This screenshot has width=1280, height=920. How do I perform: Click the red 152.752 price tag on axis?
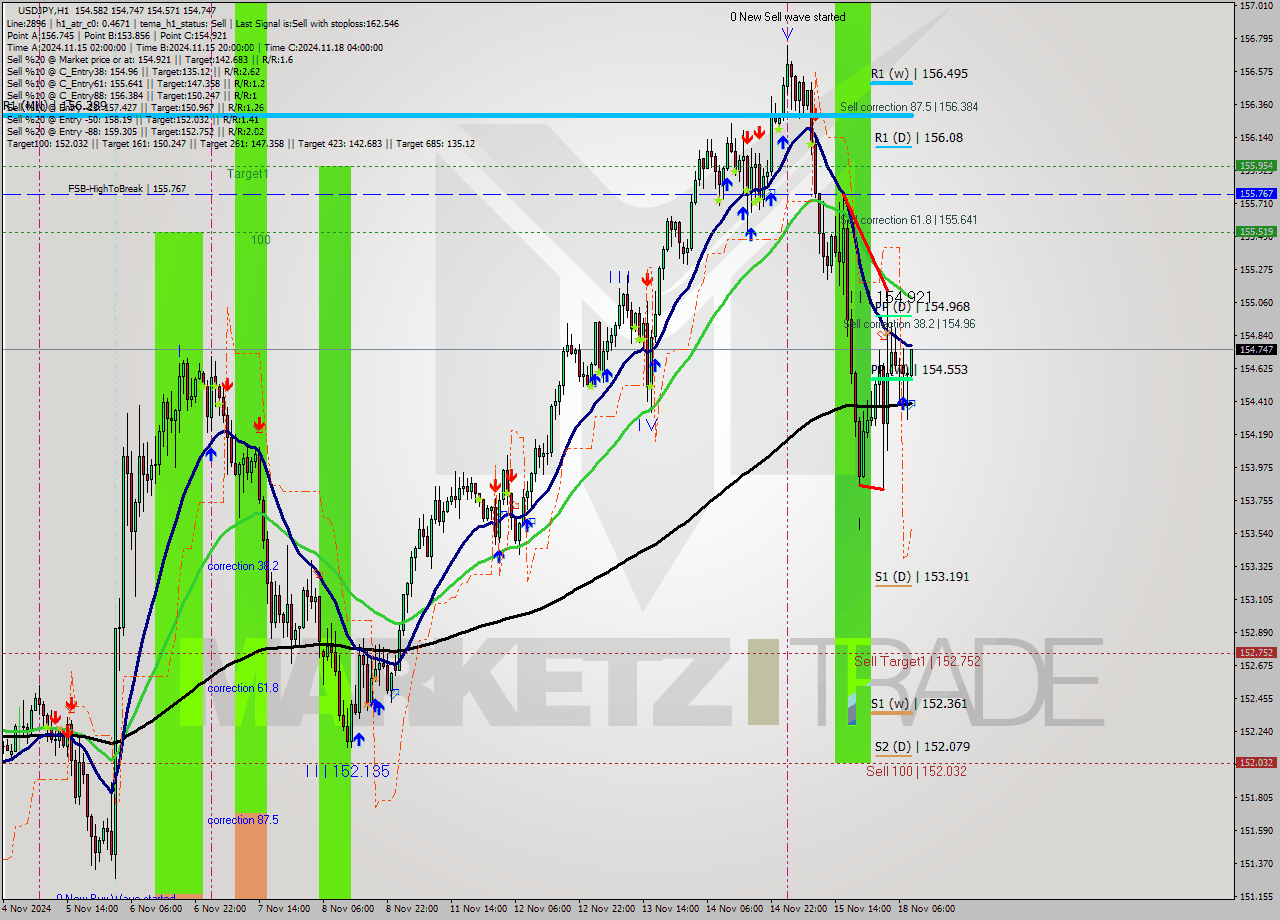coord(1256,653)
